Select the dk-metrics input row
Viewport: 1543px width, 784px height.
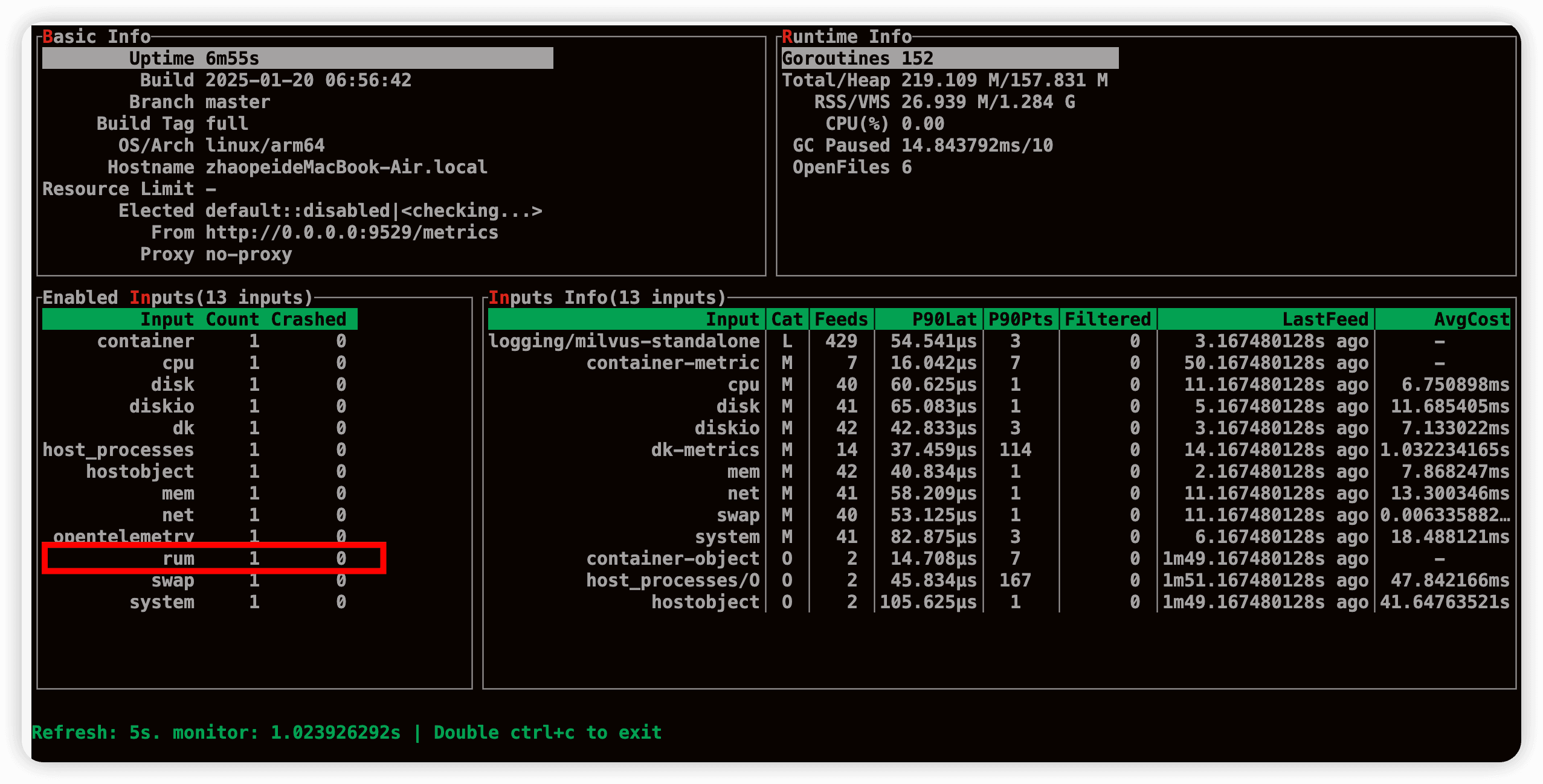tap(704, 450)
